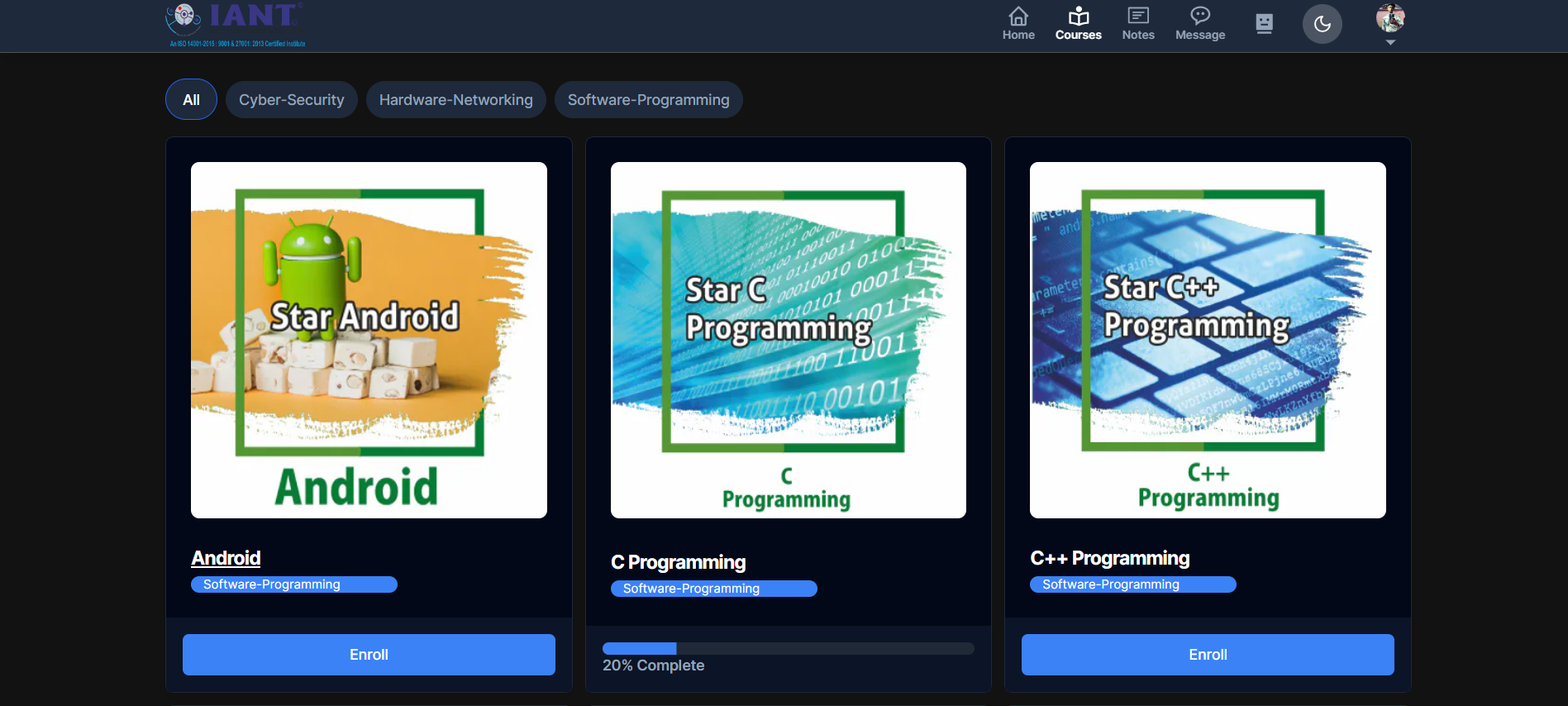Filter courses by Cyber-Security

coord(291,100)
